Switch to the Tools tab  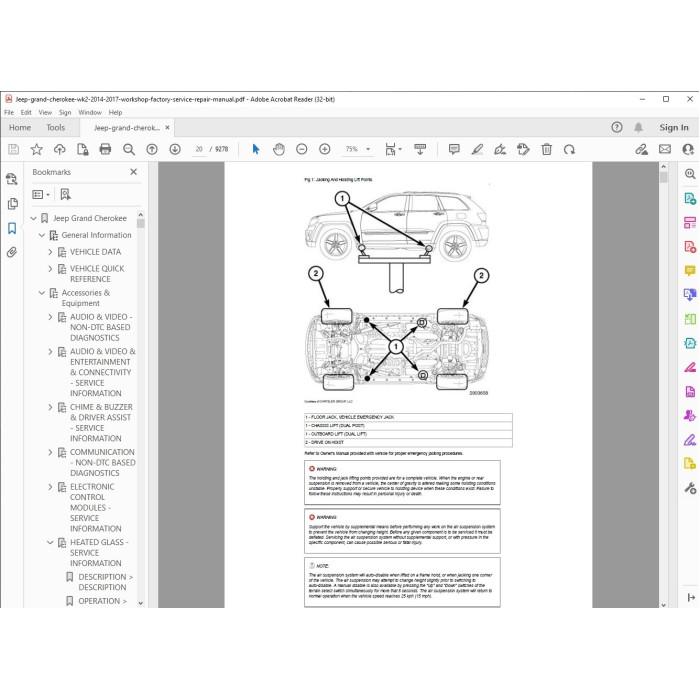click(x=56, y=128)
